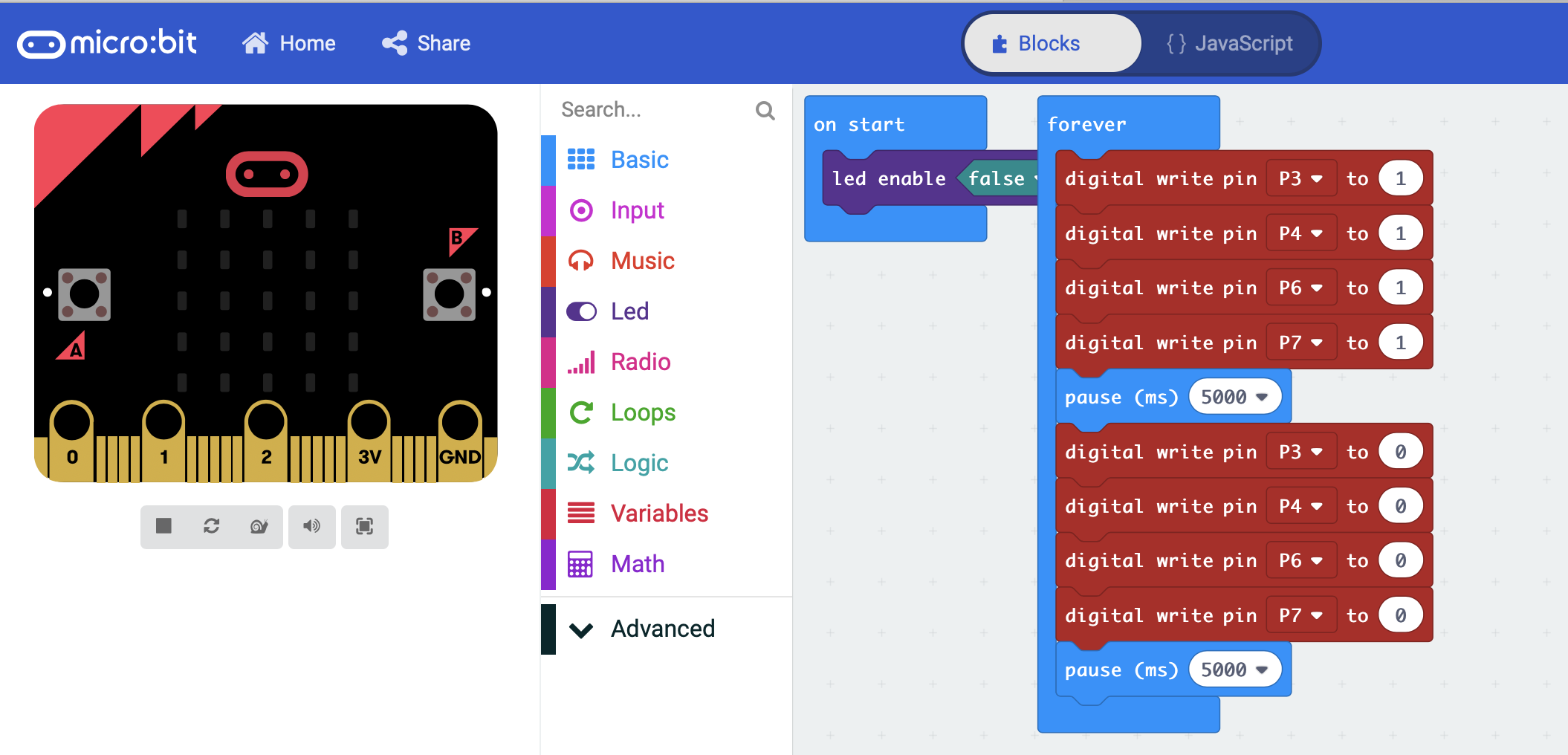Expand the Advanced categories
The height and width of the screenshot is (755, 1568).
661,629
